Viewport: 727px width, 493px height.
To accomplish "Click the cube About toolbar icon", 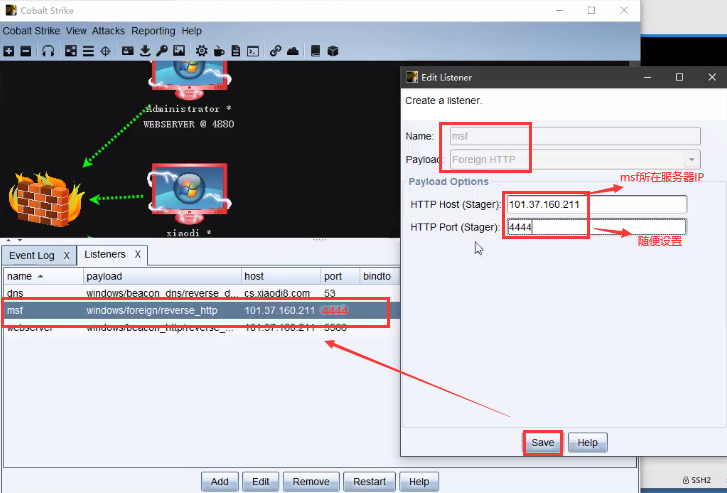I will pyautogui.click(x=333, y=51).
